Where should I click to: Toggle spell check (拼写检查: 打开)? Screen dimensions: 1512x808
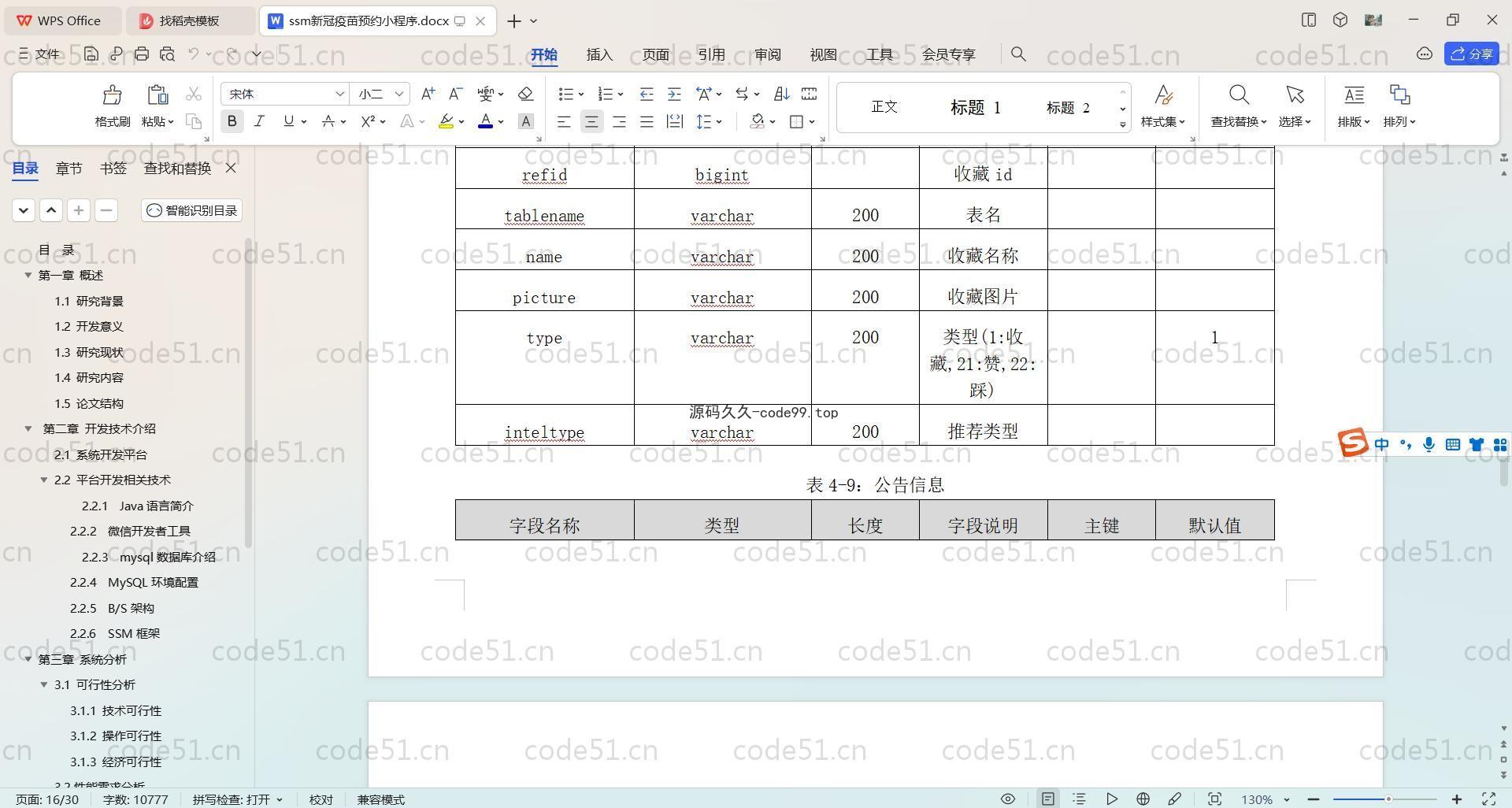click(x=237, y=799)
